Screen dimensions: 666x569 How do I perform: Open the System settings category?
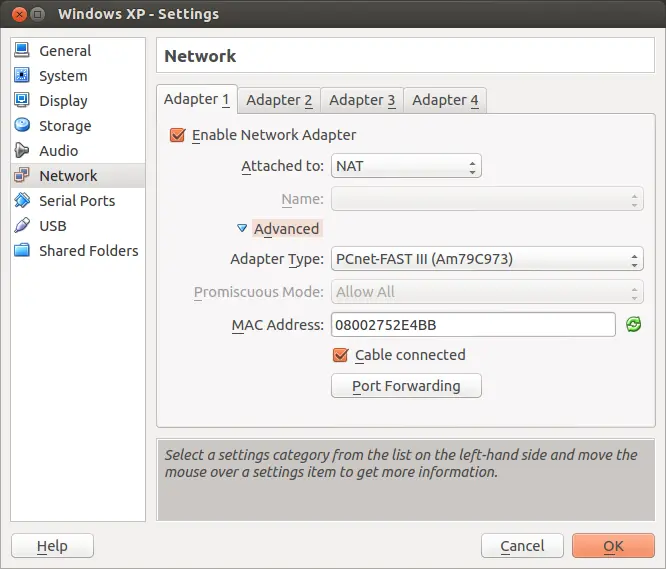coord(78,76)
